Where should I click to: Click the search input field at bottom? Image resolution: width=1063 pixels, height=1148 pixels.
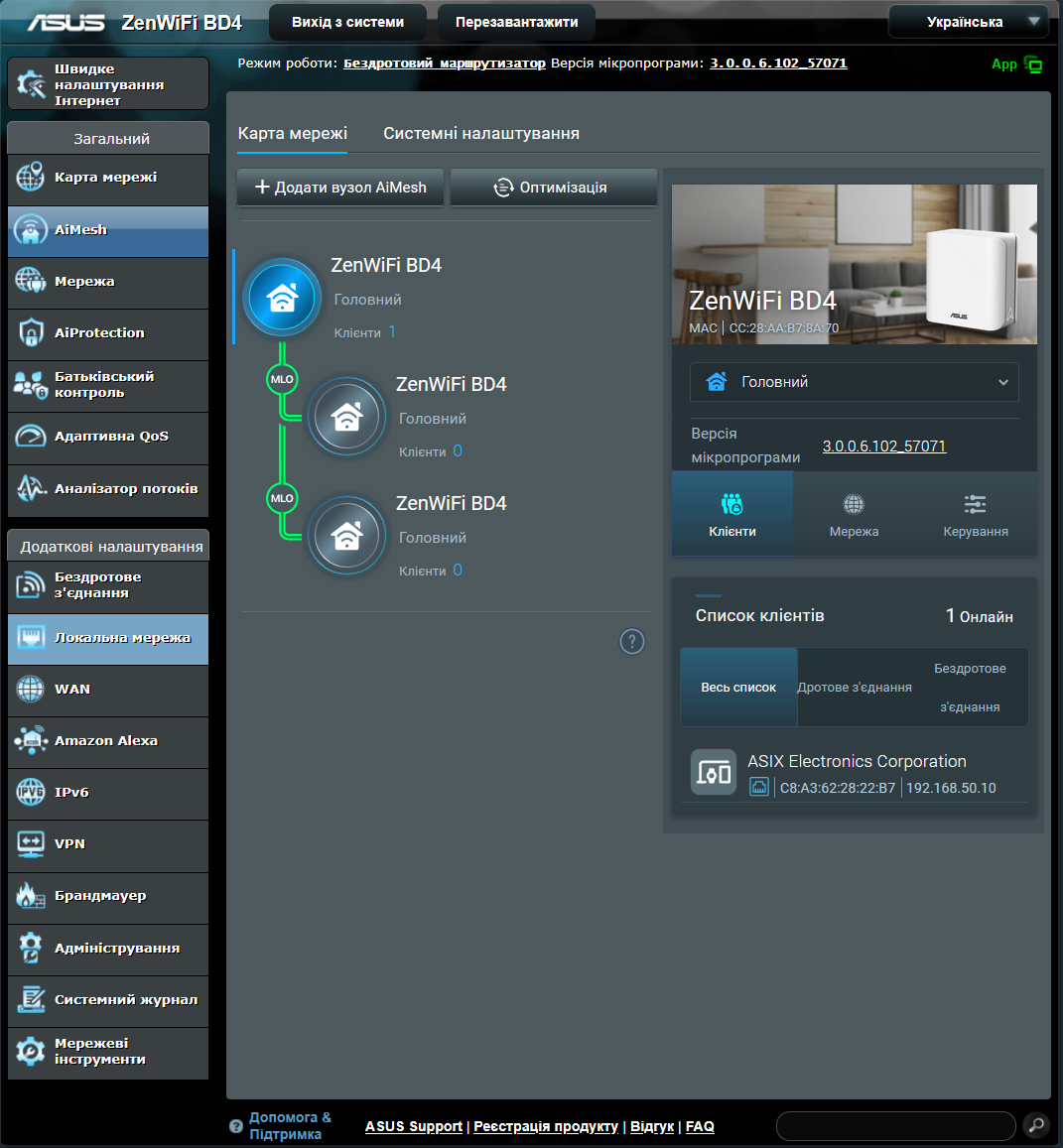tap(896, 1126)
